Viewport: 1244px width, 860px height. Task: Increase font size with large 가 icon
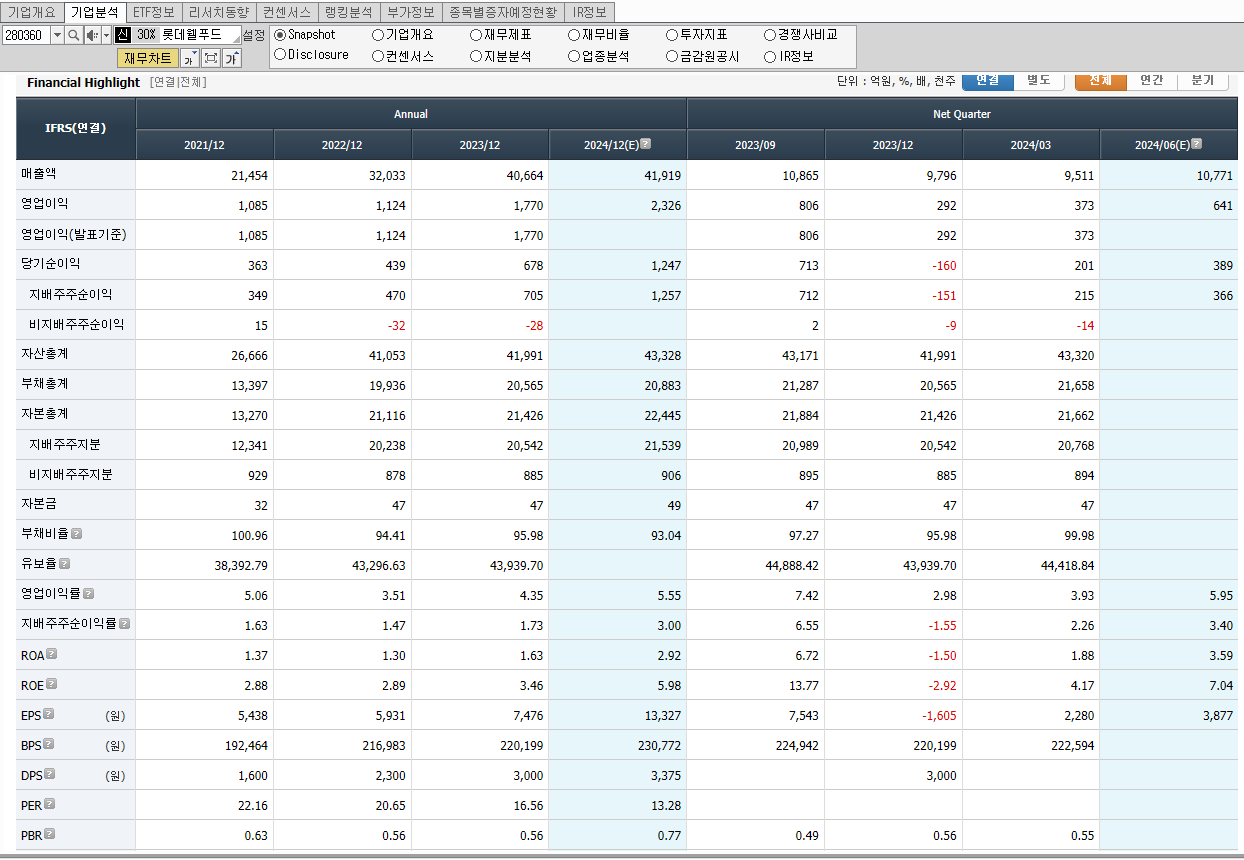[x=232, y=58]
